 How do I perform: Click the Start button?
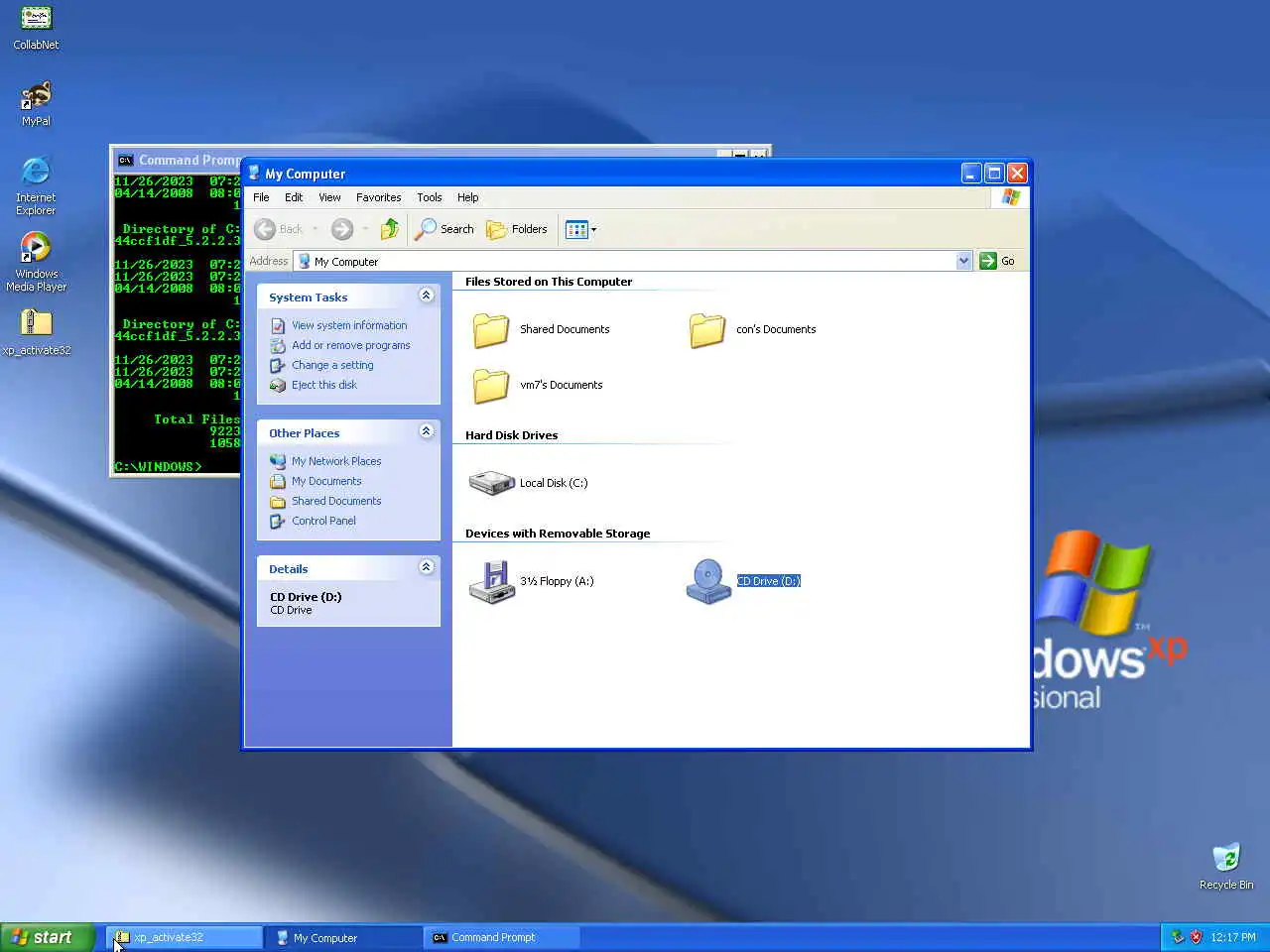point(47,937)
